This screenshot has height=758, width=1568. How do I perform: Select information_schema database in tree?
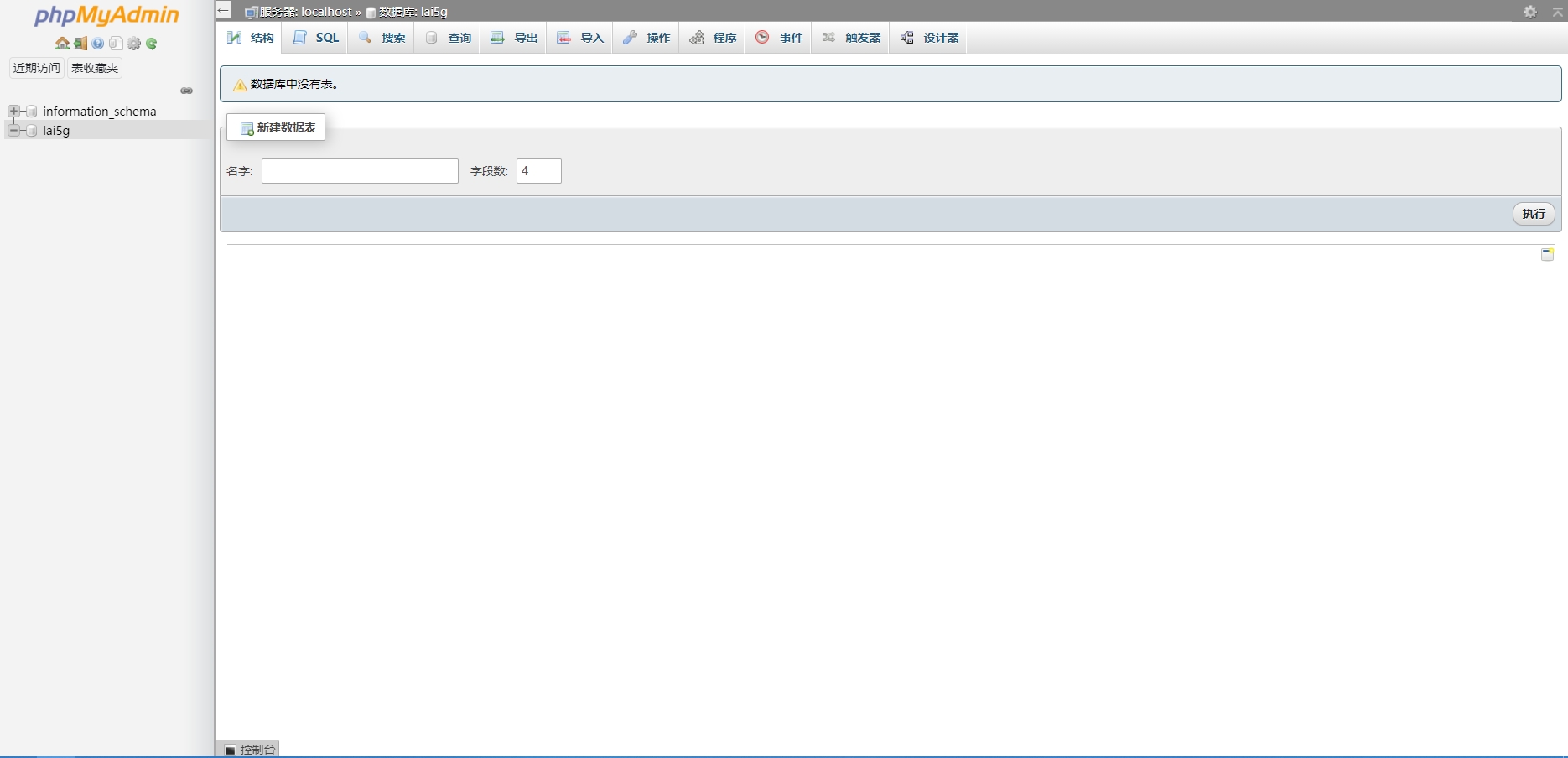(100, 112)
